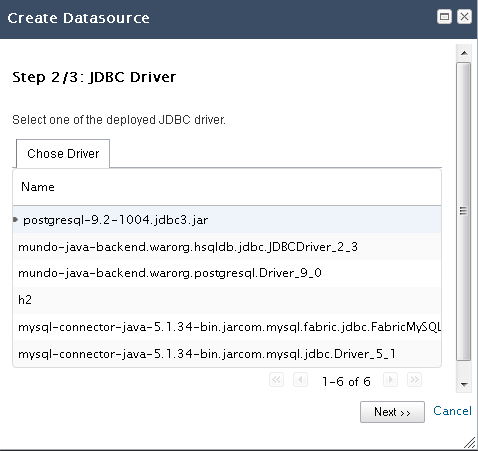The height and width of the screenshot is (451, 478).
Task: Select the hsqldb JDBCDriver_2_3 row
Action: coord(227,247)
